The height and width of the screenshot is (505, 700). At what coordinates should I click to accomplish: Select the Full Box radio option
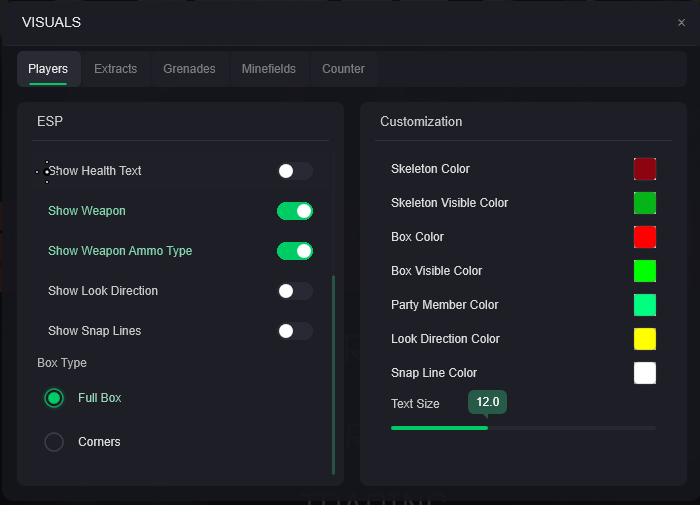click(x=54, y=398)
